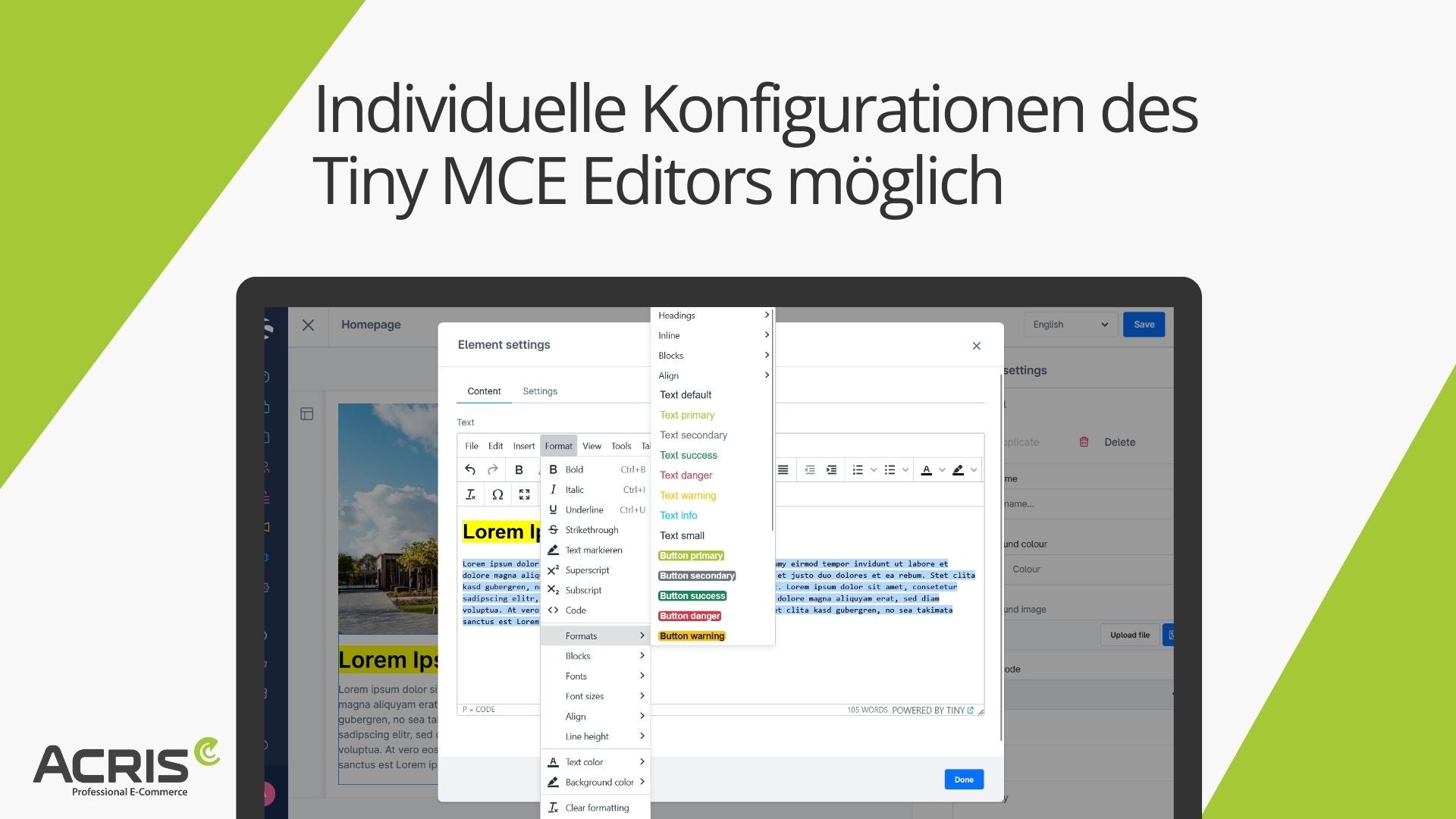Open the Edit menu in the editor
Viewport: 1456px width, 819px height.
(x=496, y=446)
